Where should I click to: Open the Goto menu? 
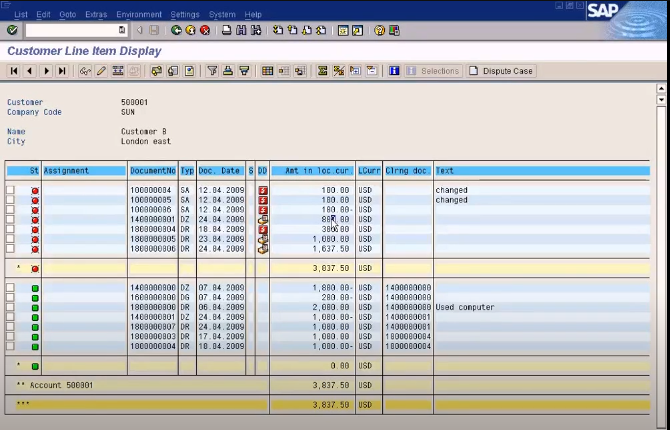pyautogui.click(x=68, y=15)
